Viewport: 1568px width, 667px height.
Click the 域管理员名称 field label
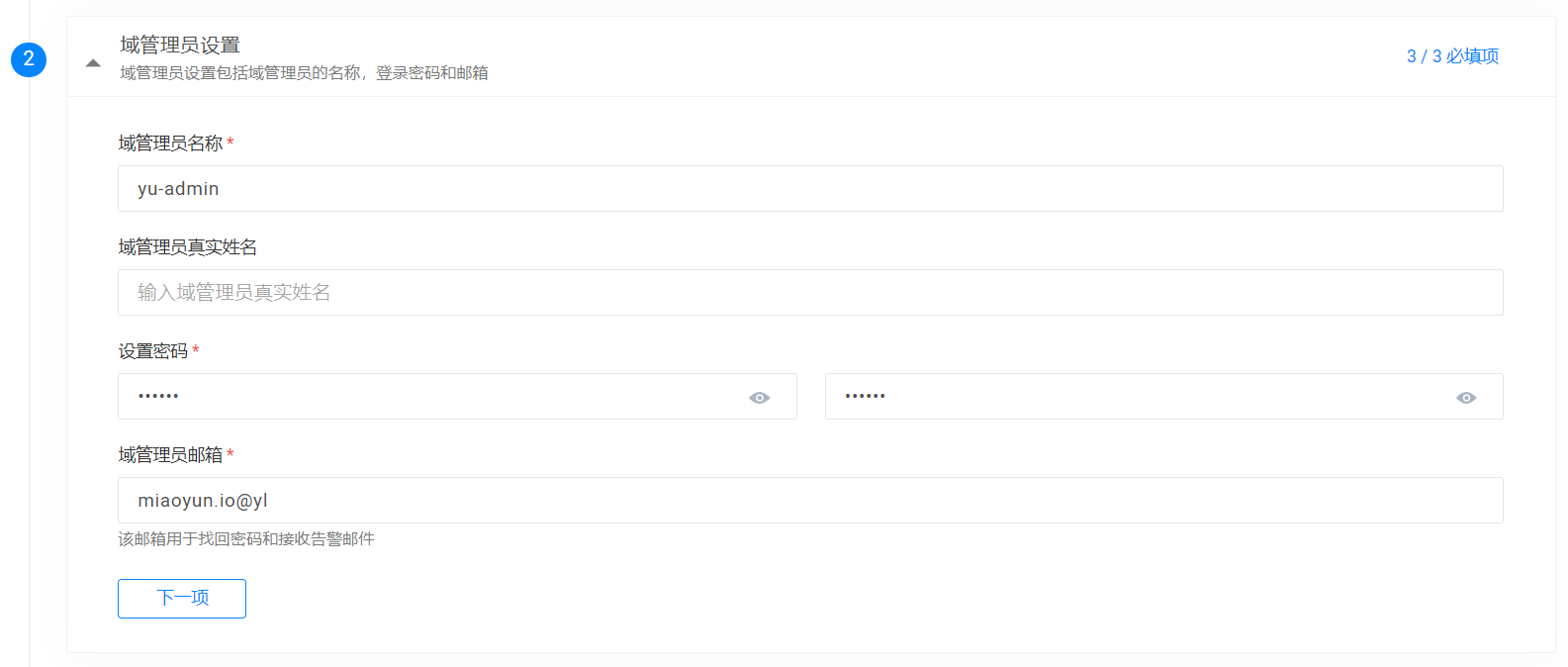pos(170,143)
